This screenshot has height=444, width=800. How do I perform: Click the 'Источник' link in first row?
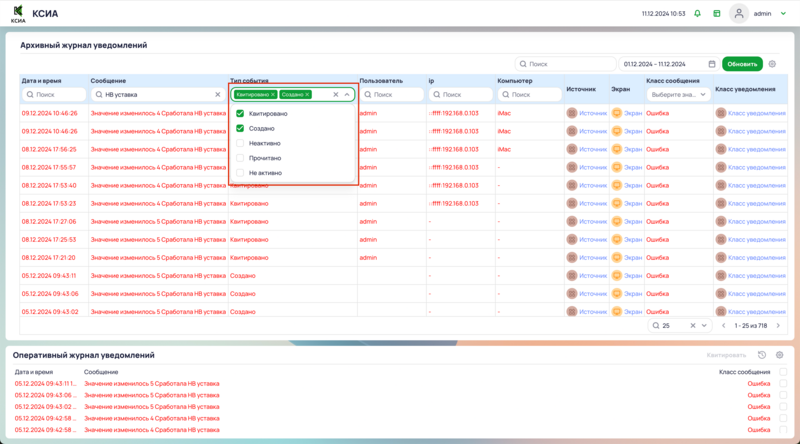coord(593,113)
